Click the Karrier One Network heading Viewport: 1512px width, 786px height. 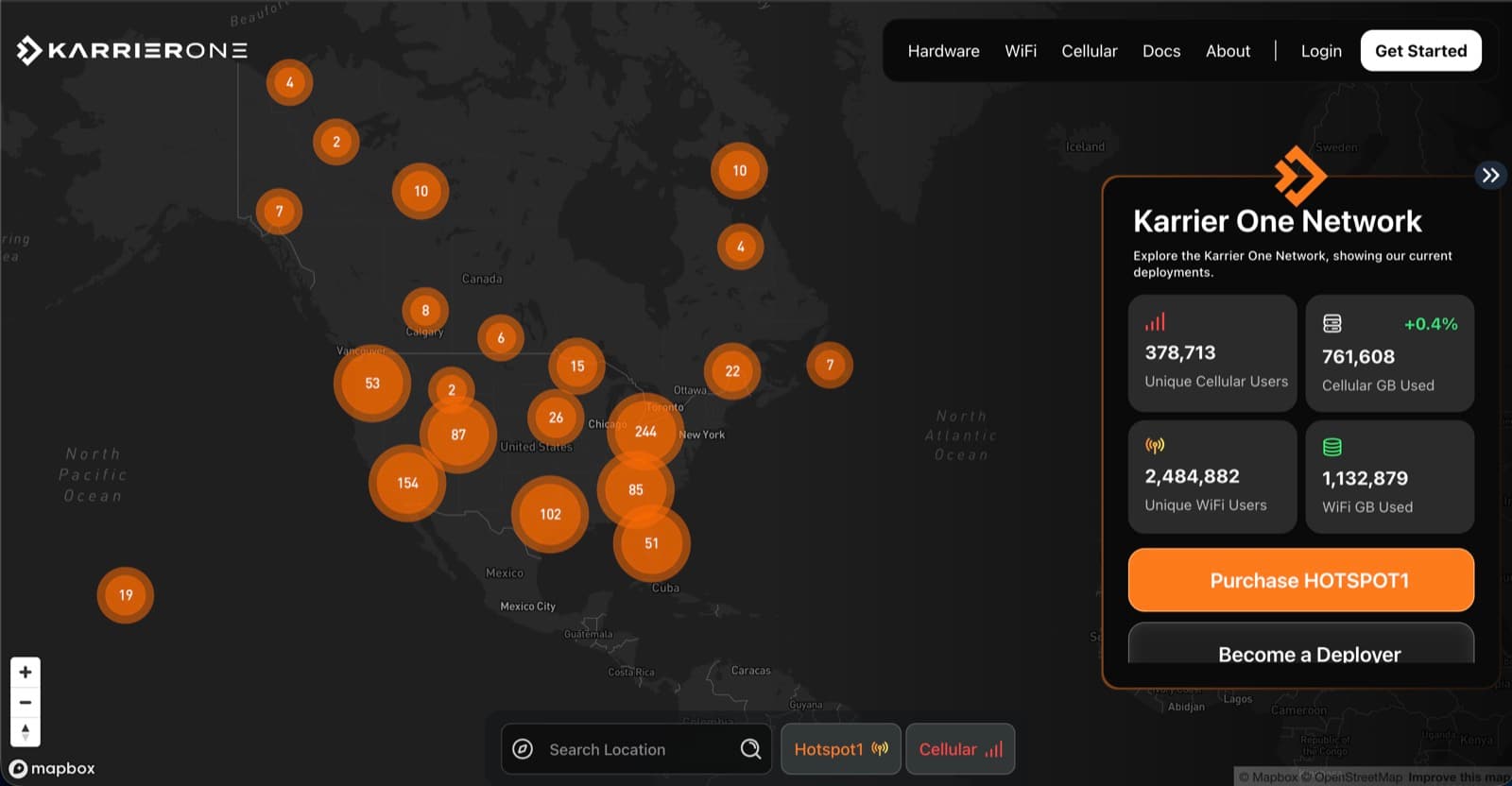[x=1278, y=221]
